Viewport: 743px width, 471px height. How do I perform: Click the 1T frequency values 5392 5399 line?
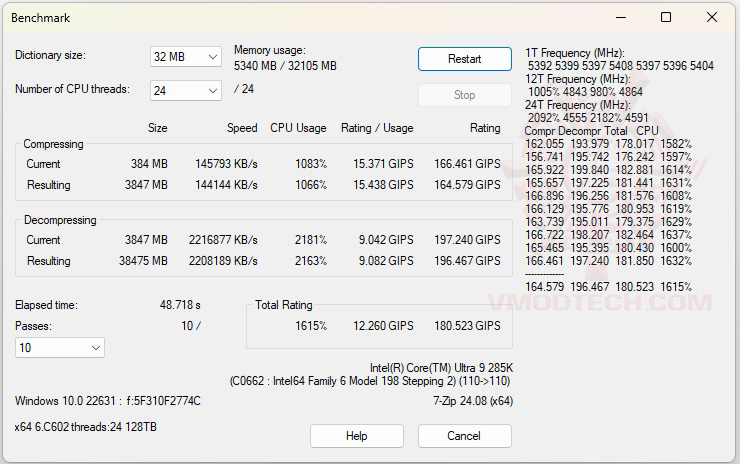tap(621, 66)
